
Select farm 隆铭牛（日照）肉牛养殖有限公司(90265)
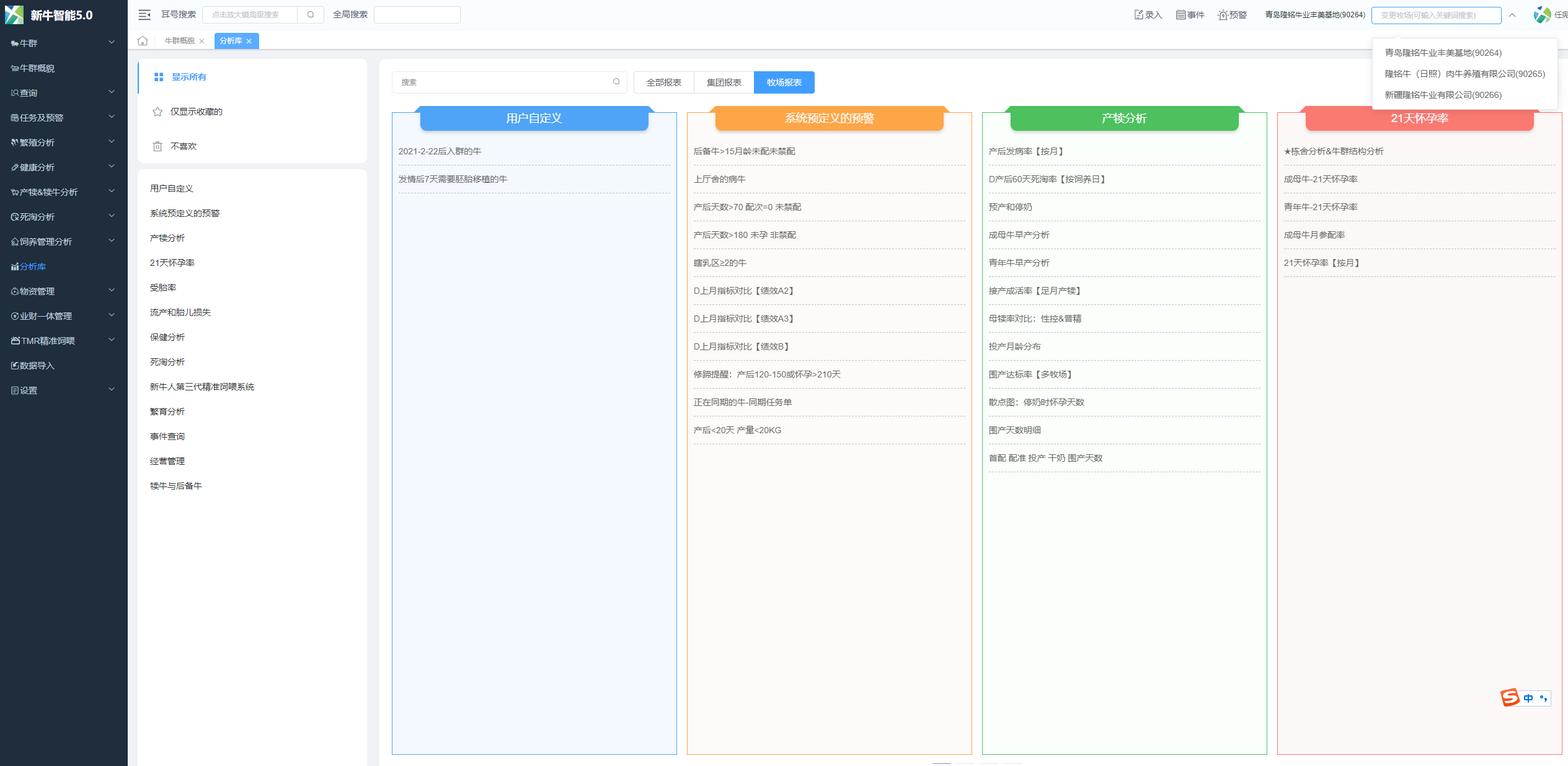1464,74
